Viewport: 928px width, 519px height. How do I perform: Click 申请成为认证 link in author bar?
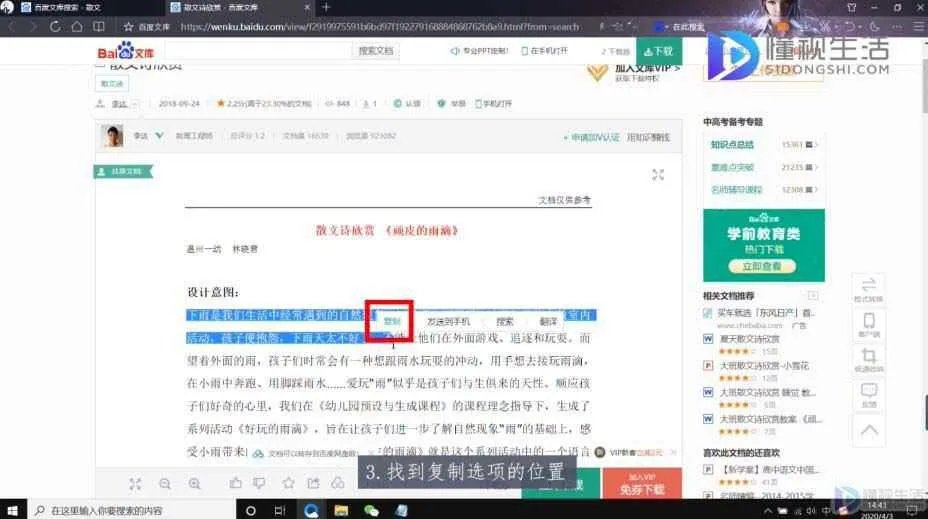coord(592,137)
